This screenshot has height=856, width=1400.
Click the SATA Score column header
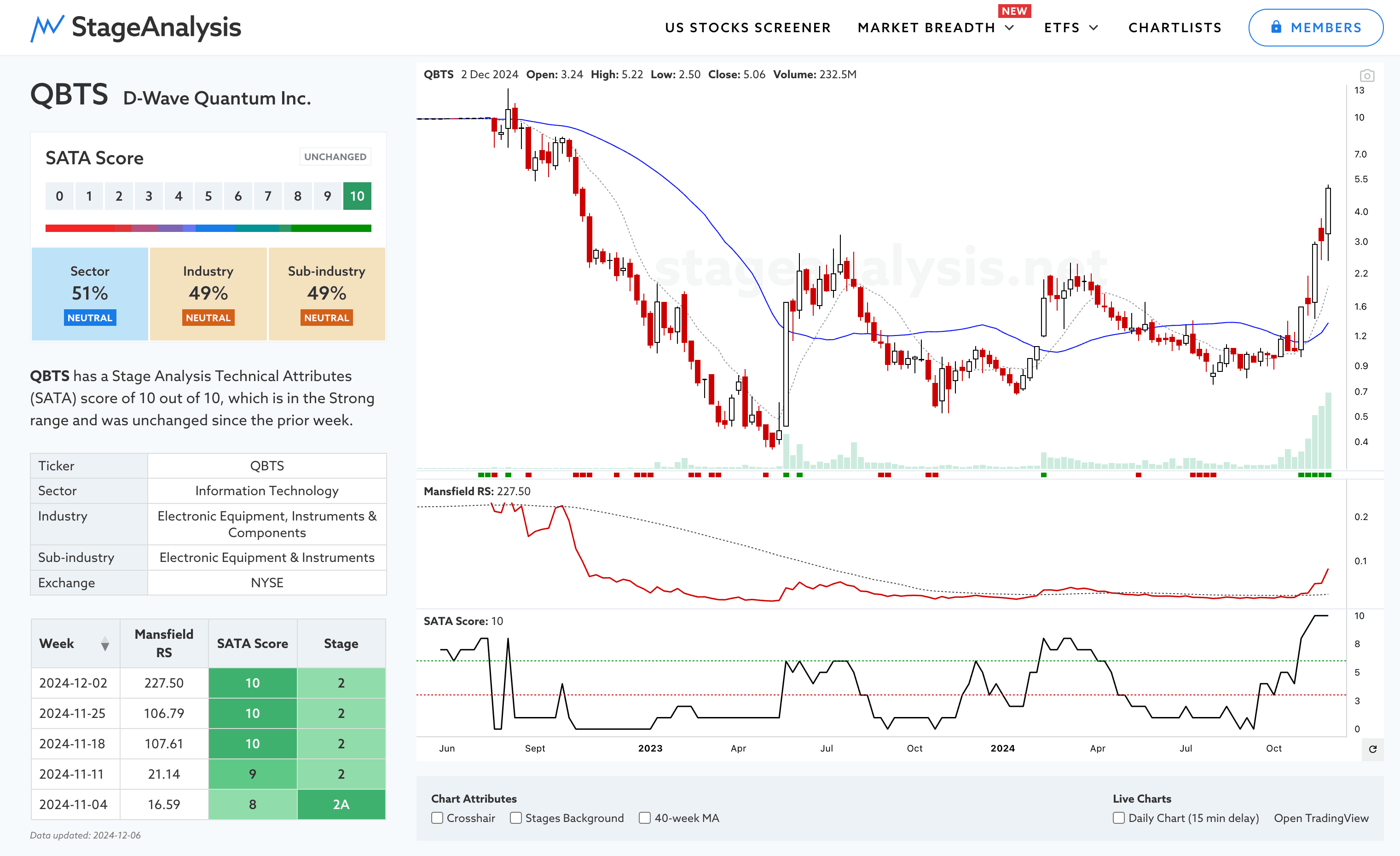click(x=252, y=643)
